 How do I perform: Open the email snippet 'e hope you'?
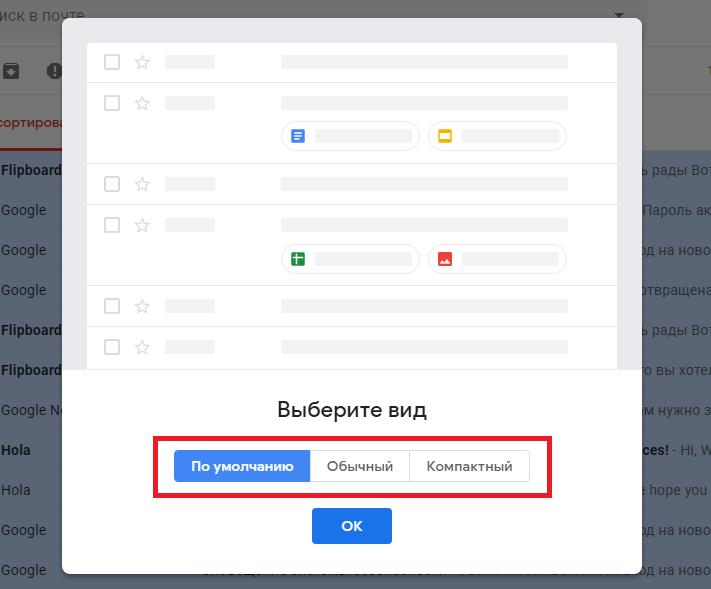pyautogui.click(x=676, y=490)
